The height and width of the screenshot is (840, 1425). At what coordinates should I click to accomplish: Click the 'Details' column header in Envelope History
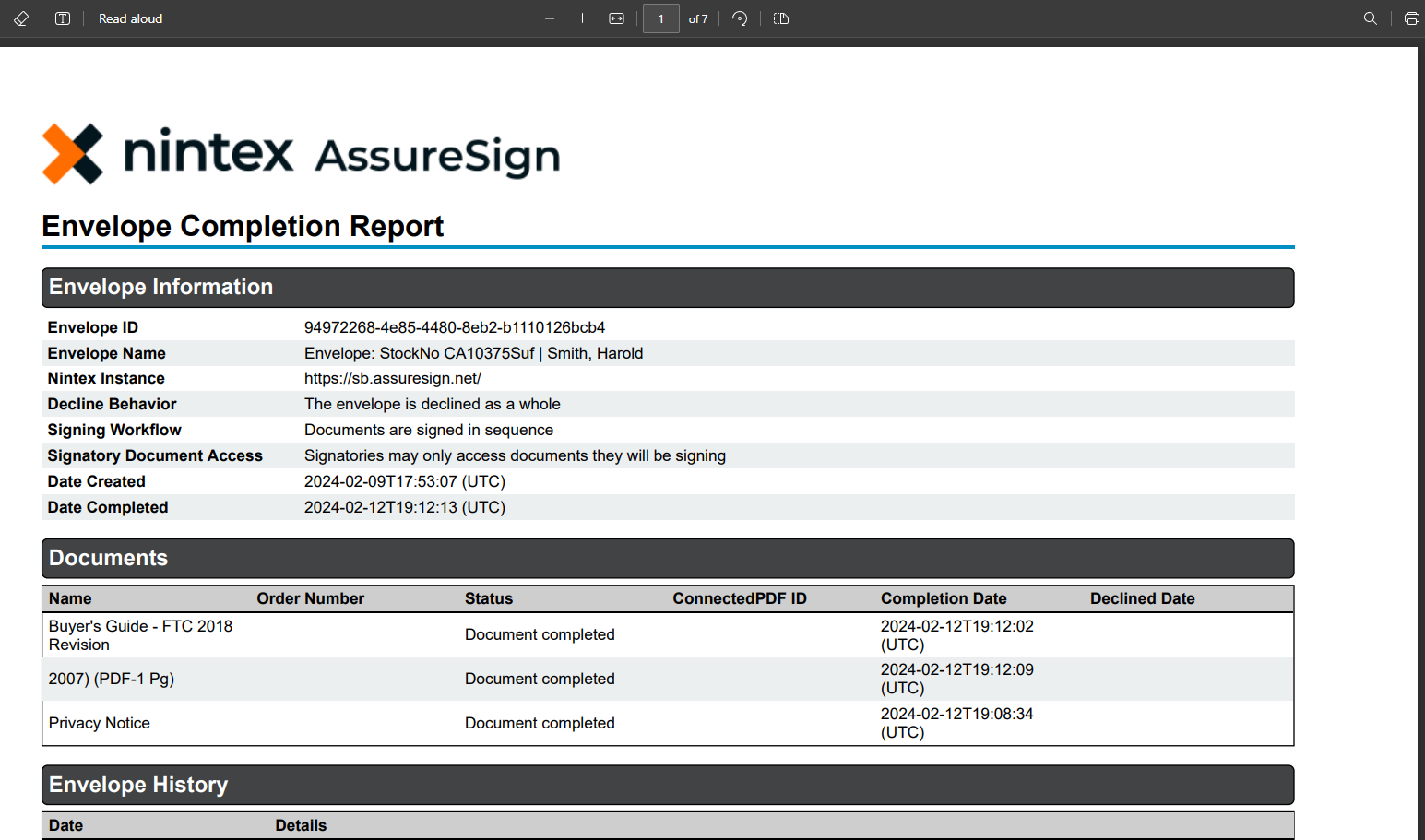(x=301, y=825)
